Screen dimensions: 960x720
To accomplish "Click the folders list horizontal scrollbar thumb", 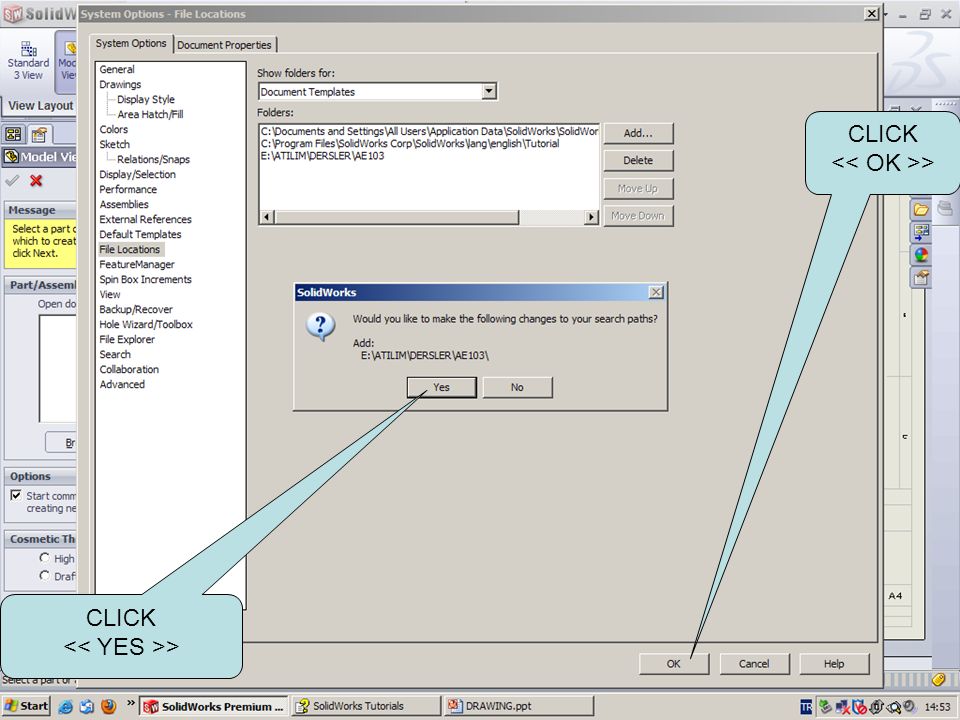I will point(396,217).
